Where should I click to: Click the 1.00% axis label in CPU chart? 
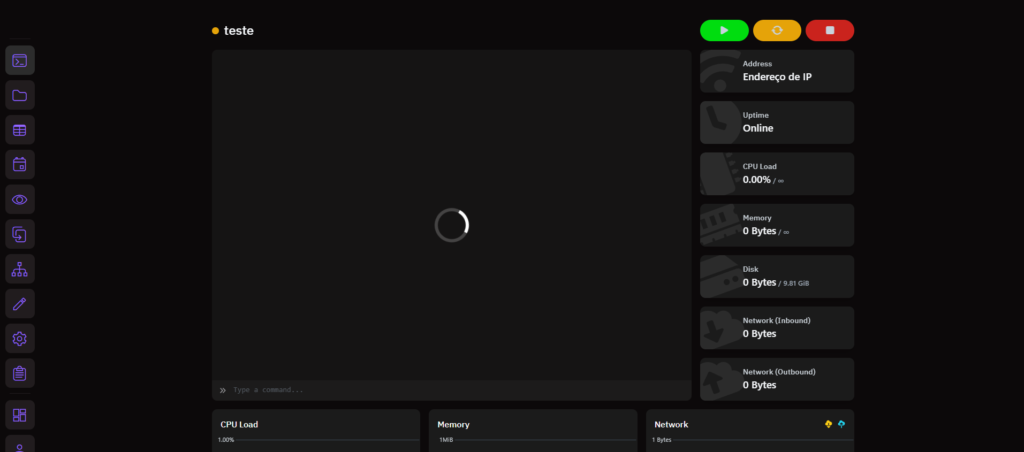pyautogui.click(x=226, y=440)
